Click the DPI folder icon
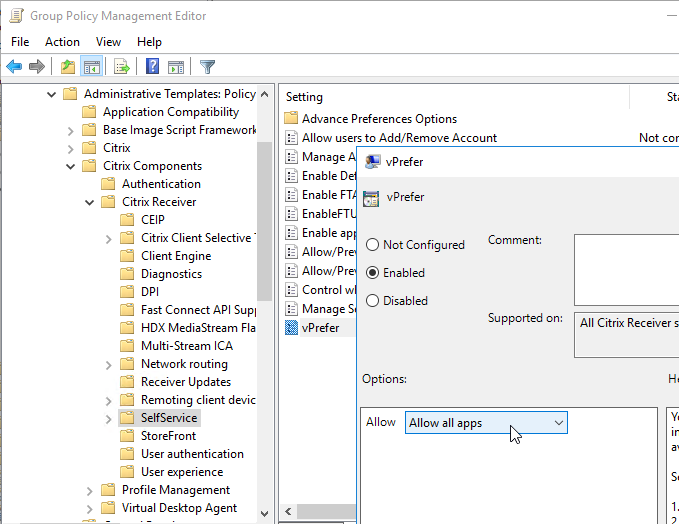 (127, 291)
